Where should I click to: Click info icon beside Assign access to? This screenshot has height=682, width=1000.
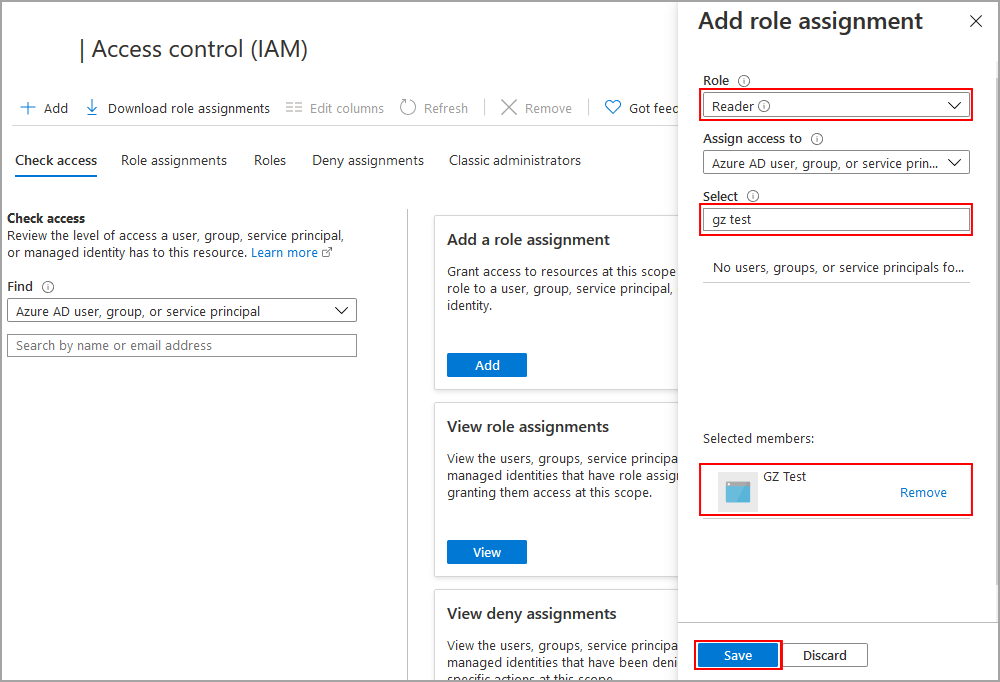(x=817, y=139)
